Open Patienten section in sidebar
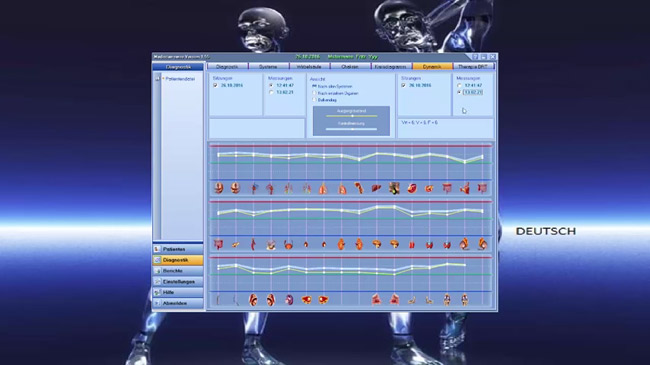Screen dimensions: 650x365 tap(178, 249)
